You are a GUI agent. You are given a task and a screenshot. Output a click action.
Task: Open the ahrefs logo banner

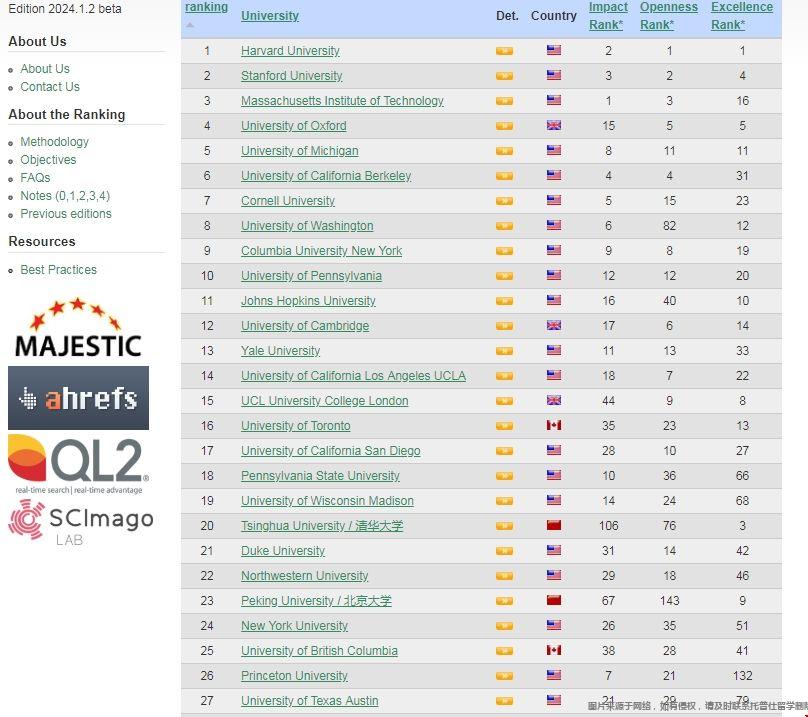(x=78, y=398)
